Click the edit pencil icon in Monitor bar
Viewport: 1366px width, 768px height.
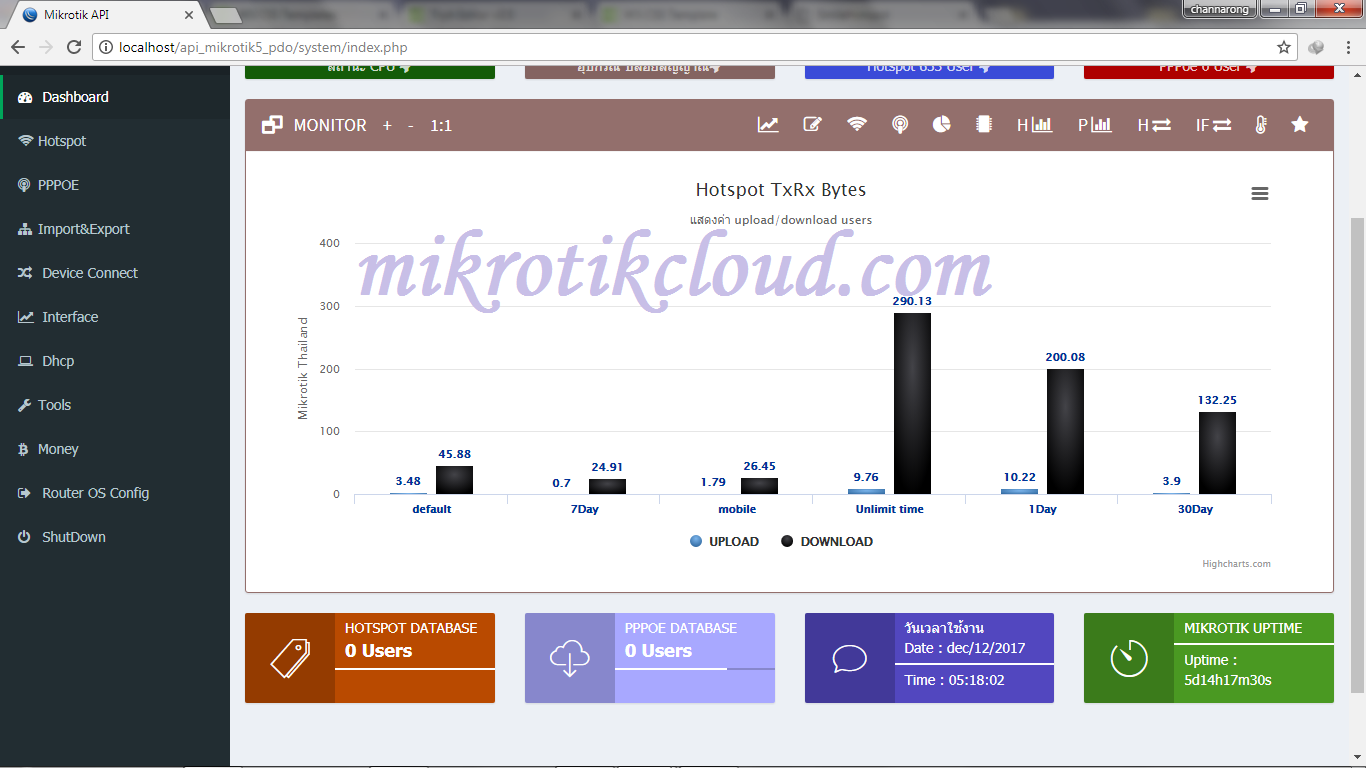tap(812, 125)
